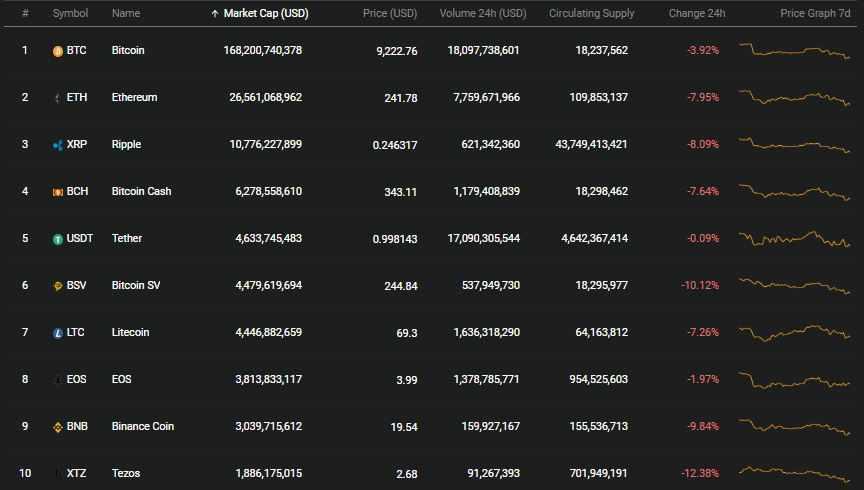Select the Tezos row name
Screen dimensions: 864x490
[126, 473]
